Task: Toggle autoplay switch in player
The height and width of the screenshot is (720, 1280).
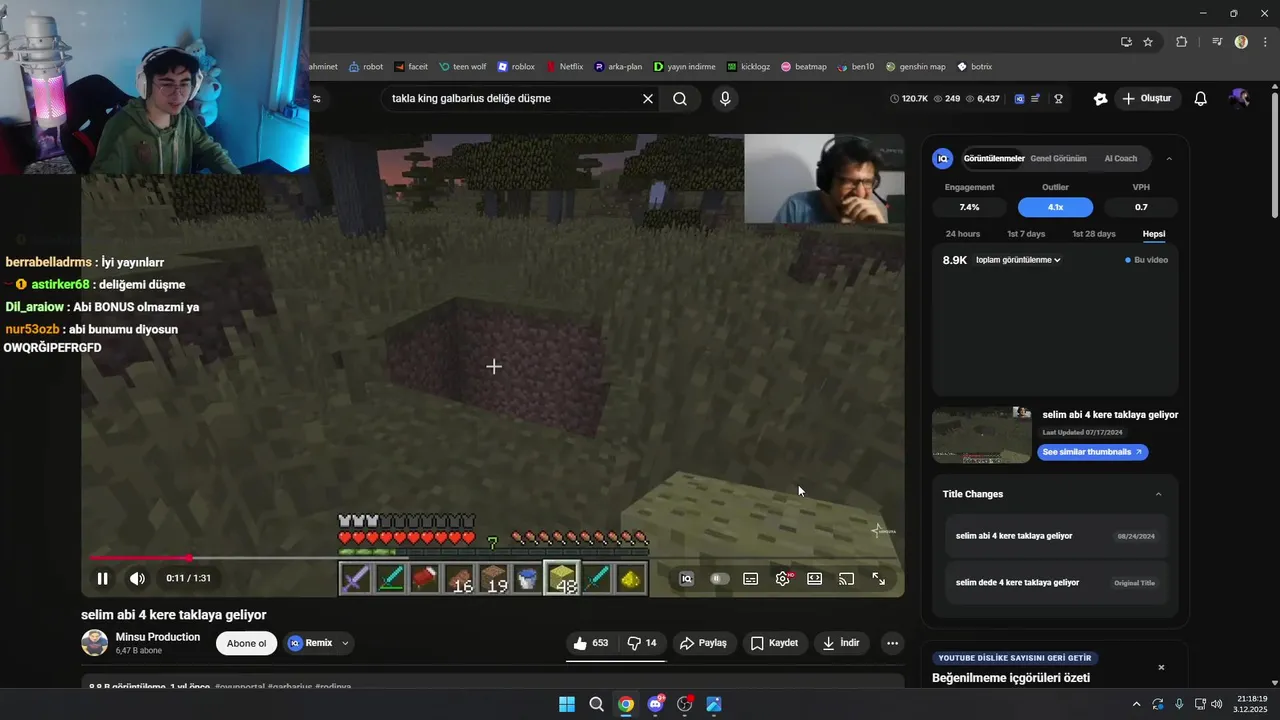Action: (719, 578)
